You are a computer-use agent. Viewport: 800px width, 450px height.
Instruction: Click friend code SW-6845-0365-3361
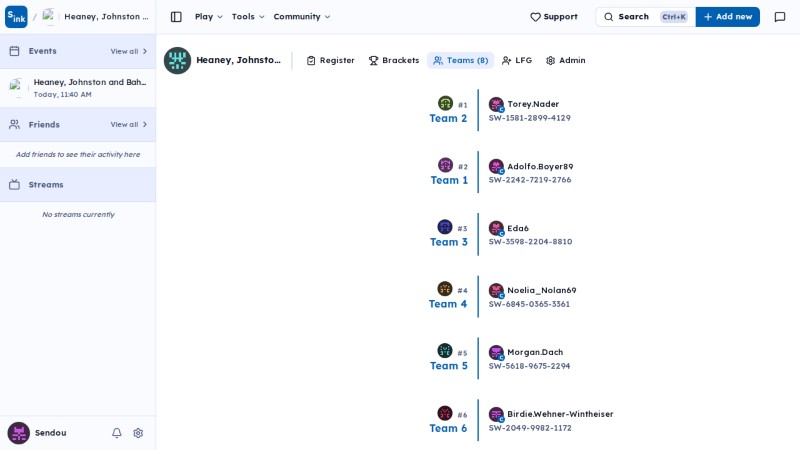tap(529, 304)
